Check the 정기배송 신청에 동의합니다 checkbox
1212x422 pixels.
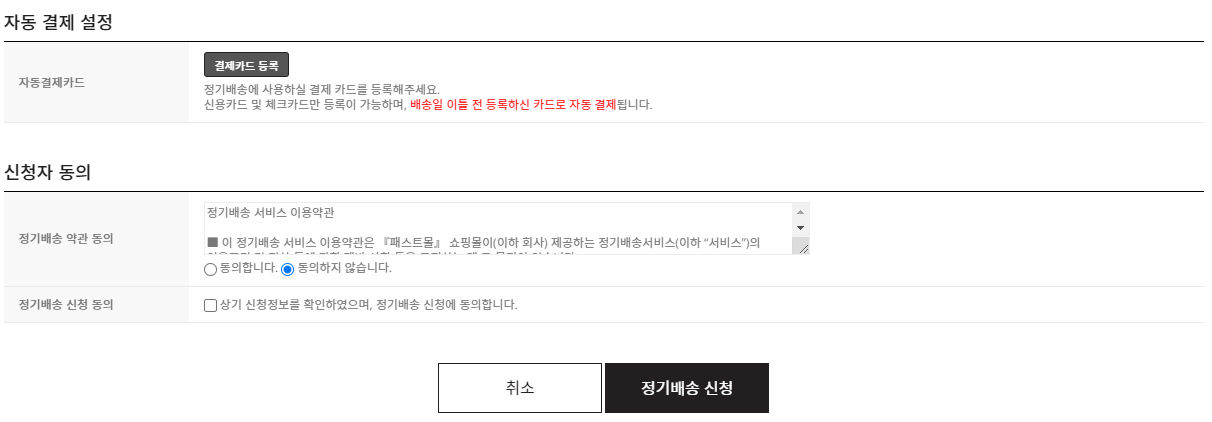pyautogui.click(x=210, y=305)
